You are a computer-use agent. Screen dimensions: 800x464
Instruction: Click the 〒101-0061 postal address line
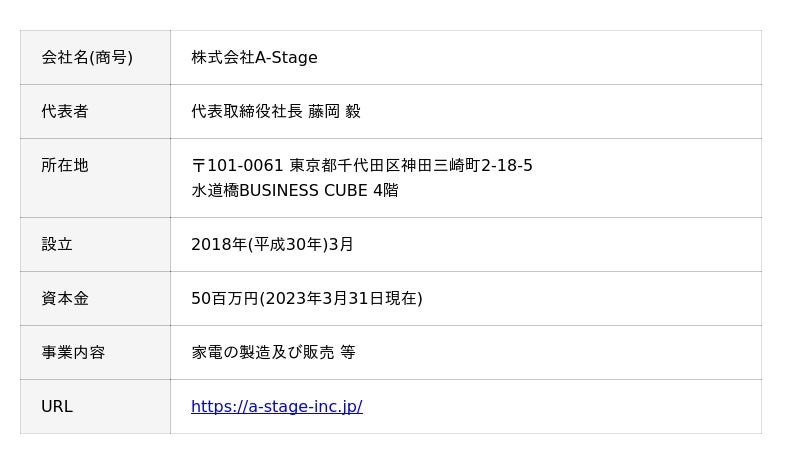(x=361, y=166)
